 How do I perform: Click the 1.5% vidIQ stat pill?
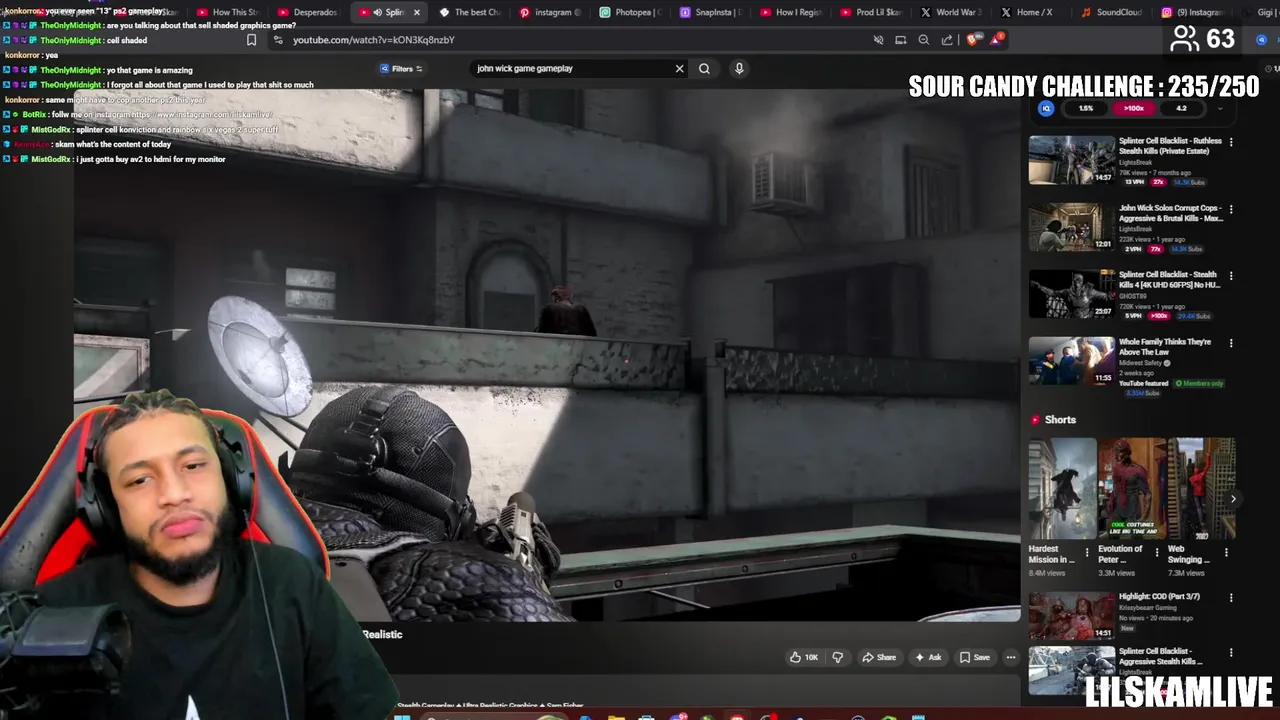[x=1087, y=108]
